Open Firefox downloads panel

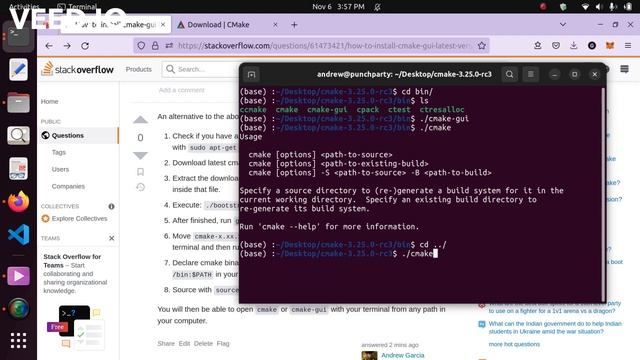pos(573,46)
